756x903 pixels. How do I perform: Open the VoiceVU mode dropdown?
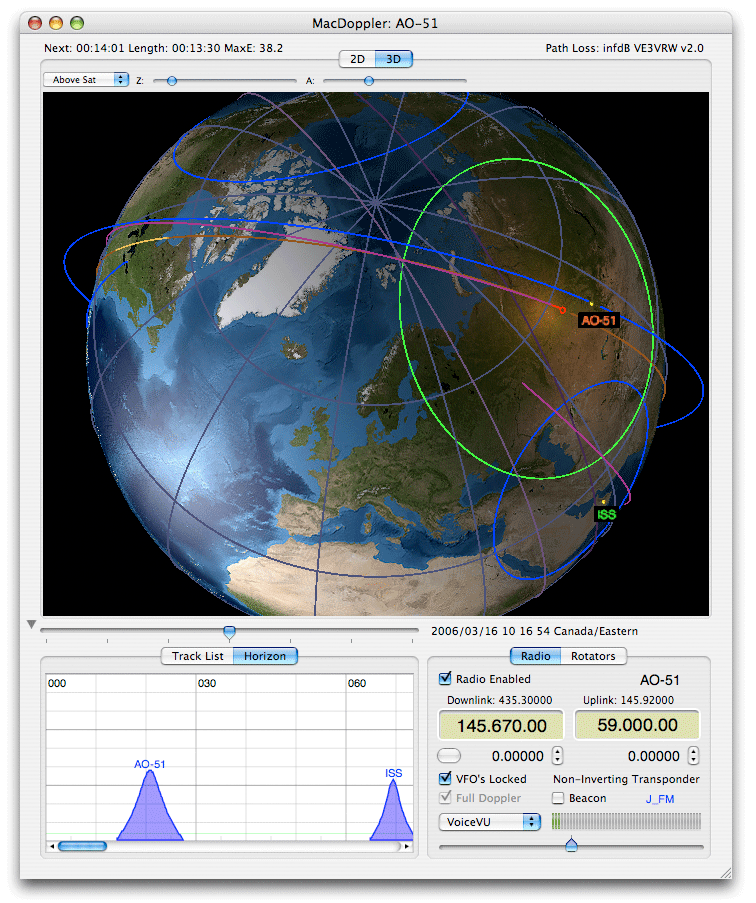pos(489,821)
